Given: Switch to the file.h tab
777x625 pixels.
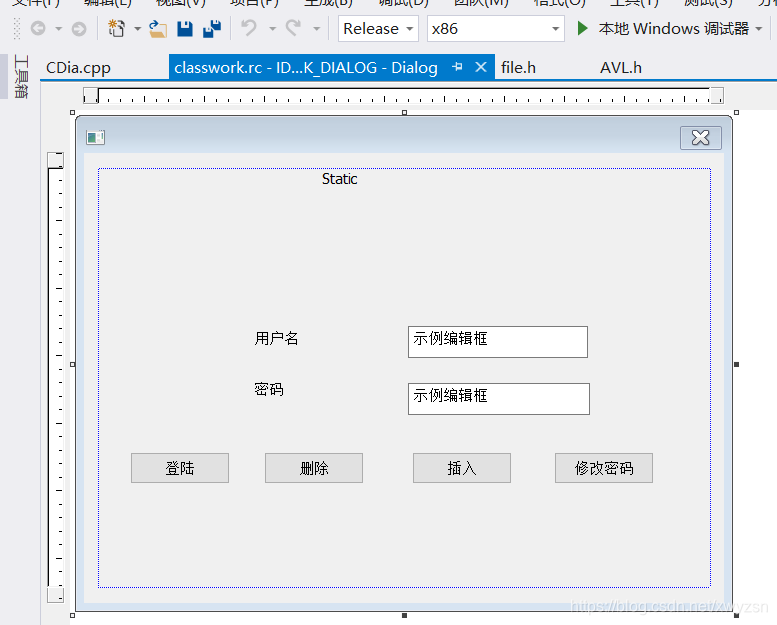Looking at the screenshot, I should click(518, 67).
